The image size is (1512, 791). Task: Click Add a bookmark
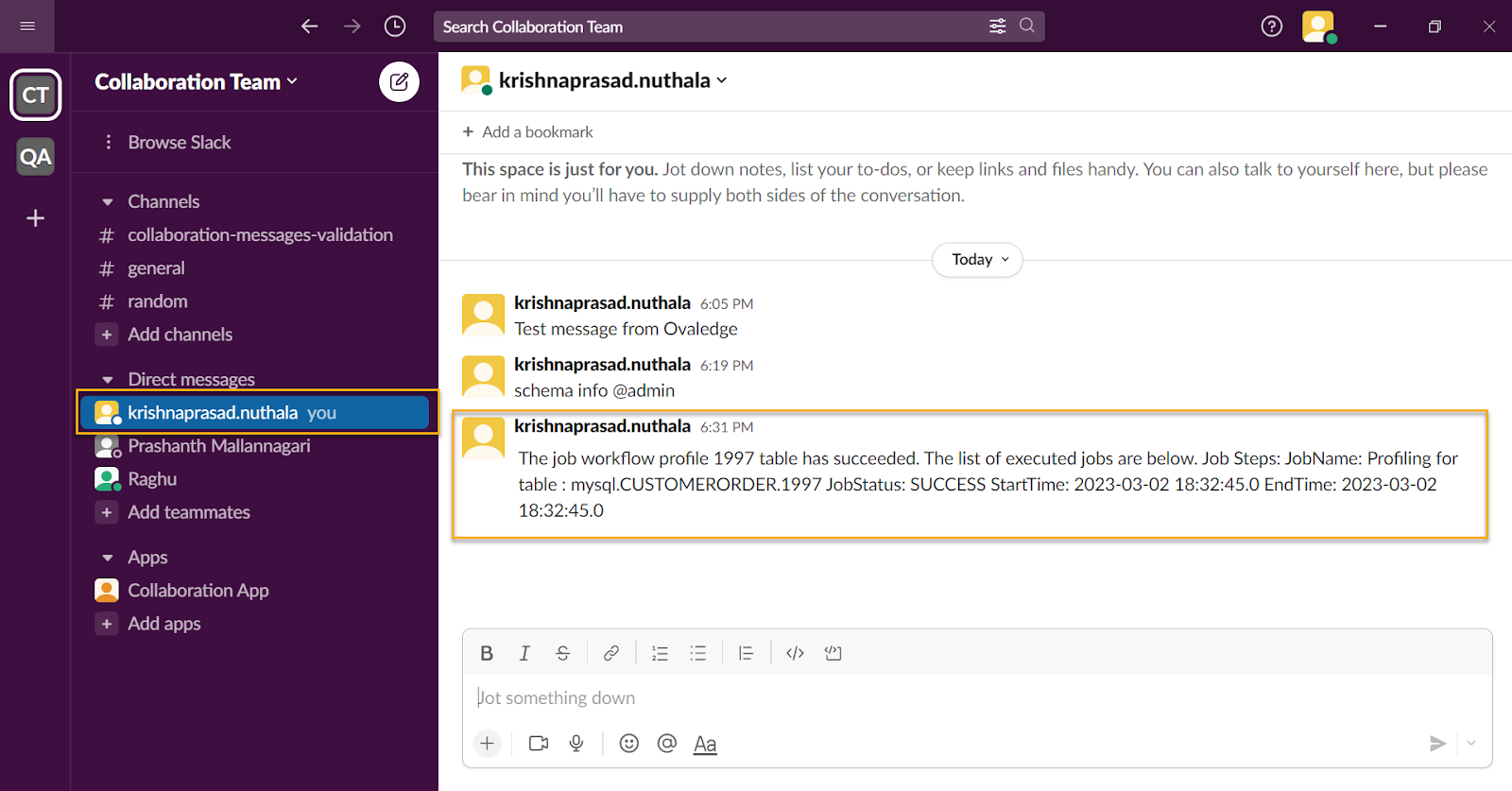pyautogui.click(x=527, y=132)
